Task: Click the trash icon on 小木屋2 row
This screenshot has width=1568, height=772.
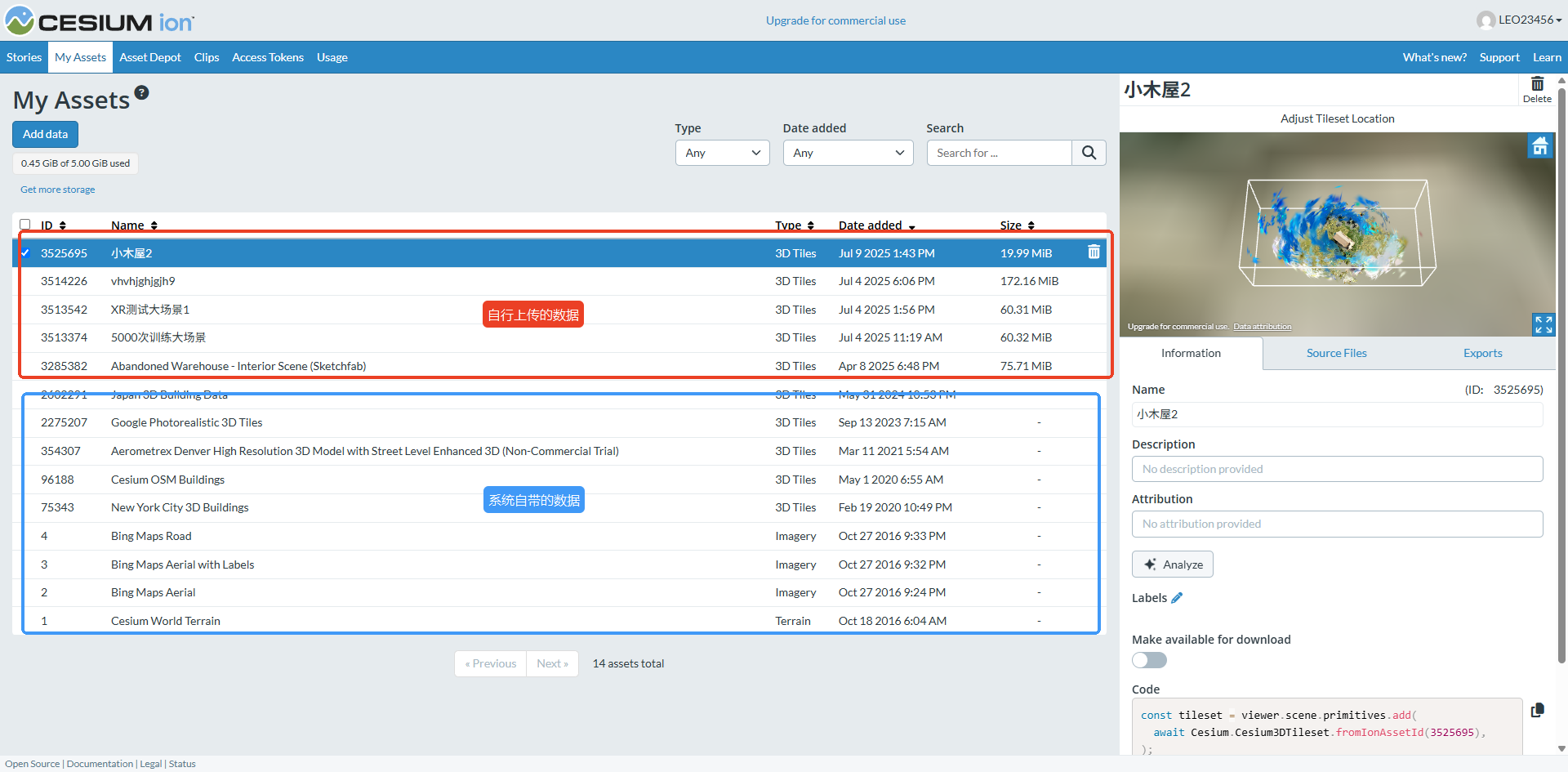Action: click(1094, 252)
